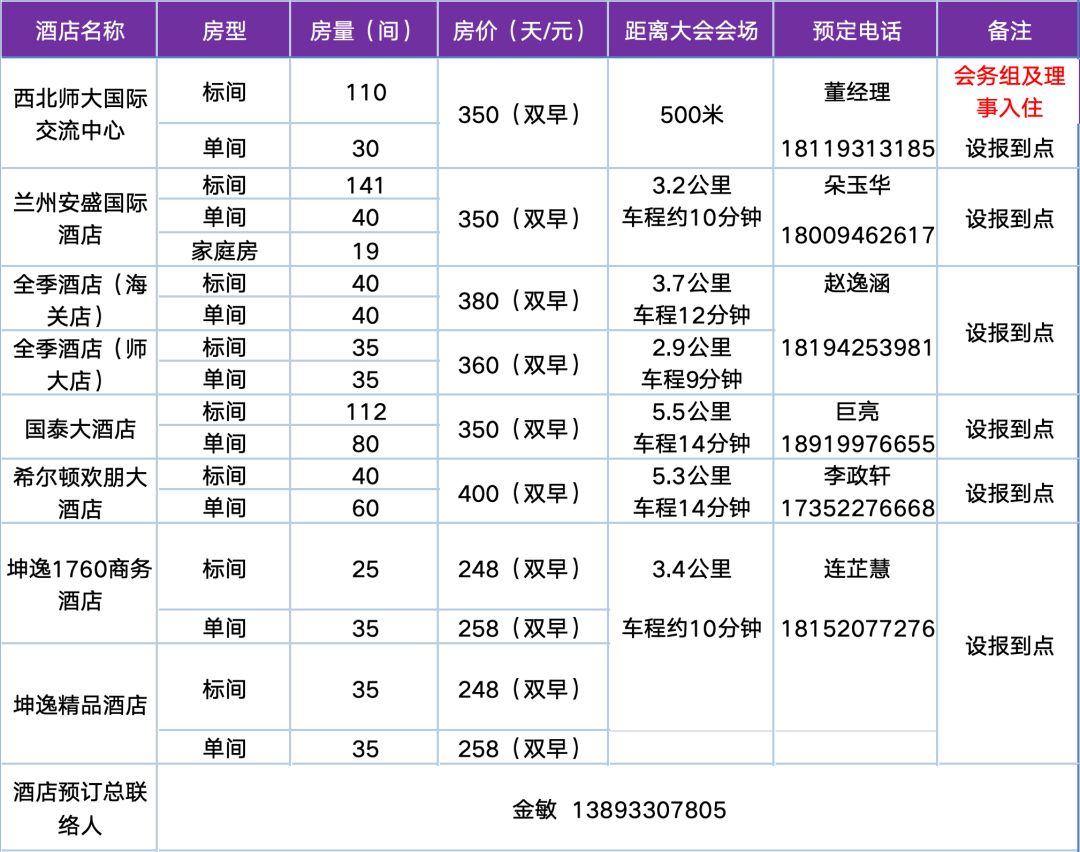Click room count 112
The height and width of the screenshot is (852, 1080).
pyautogui.click(x=365, y=412)
